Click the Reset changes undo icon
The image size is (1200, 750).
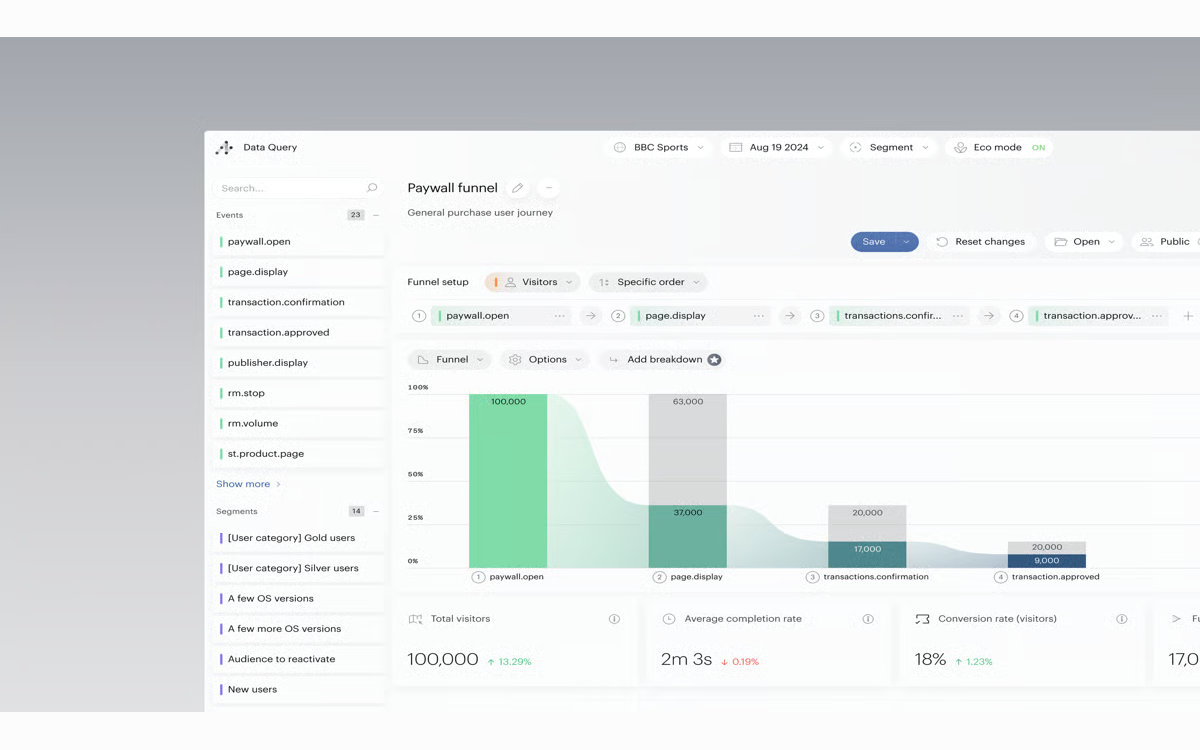click(x=942, y=242)
